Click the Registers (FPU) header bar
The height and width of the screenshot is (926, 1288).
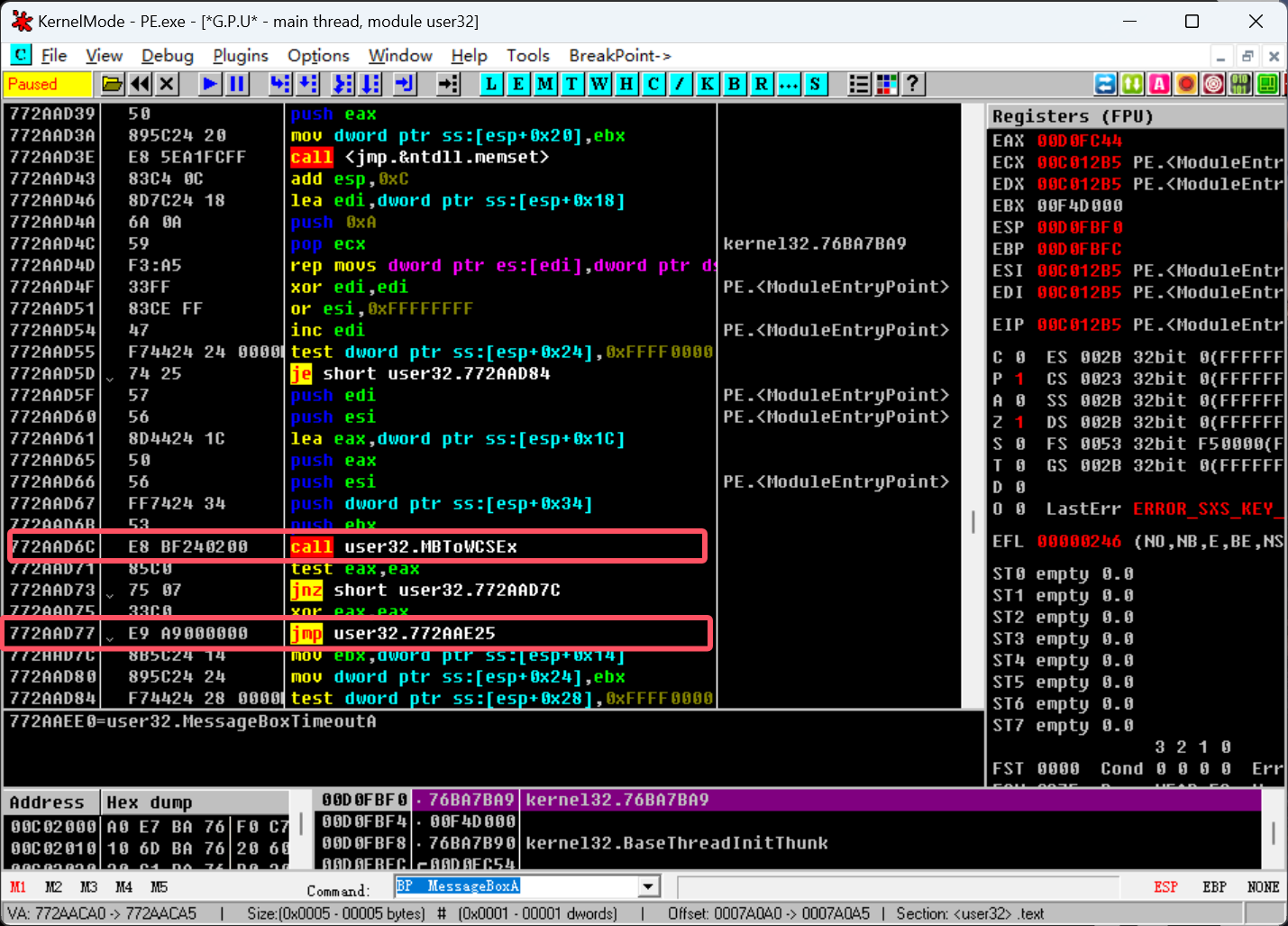[1136, 116]
